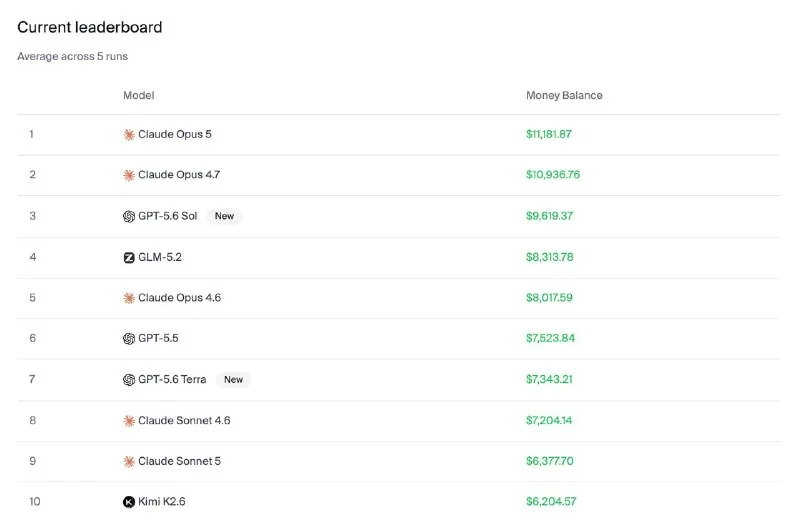
Task: Select the New badge on GPT-5.6 Sol
Action: [x=224, y=216]
